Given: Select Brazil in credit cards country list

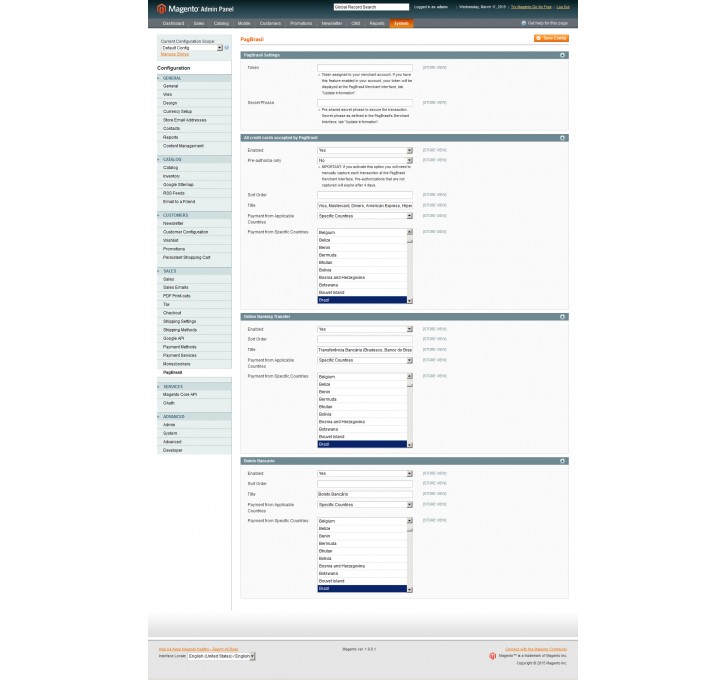Looking at the screenshot, I should 362,300.
